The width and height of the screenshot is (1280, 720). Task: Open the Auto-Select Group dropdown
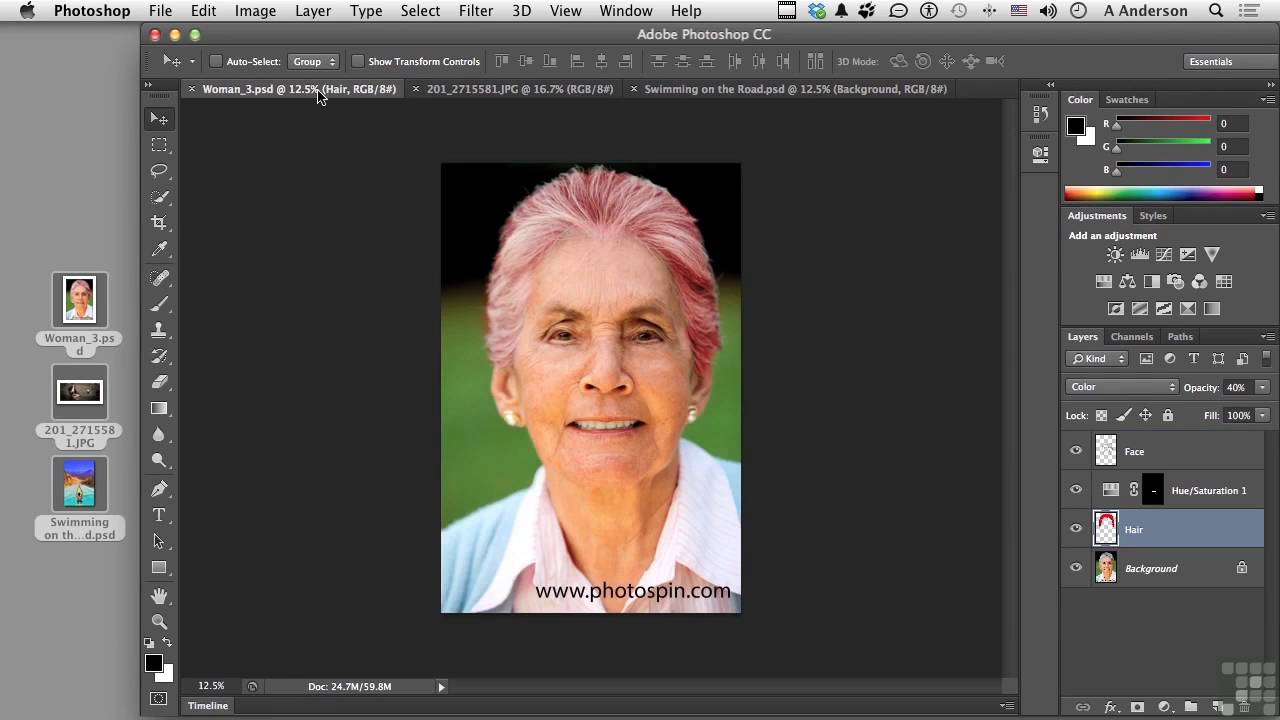[x=314, y=62]
